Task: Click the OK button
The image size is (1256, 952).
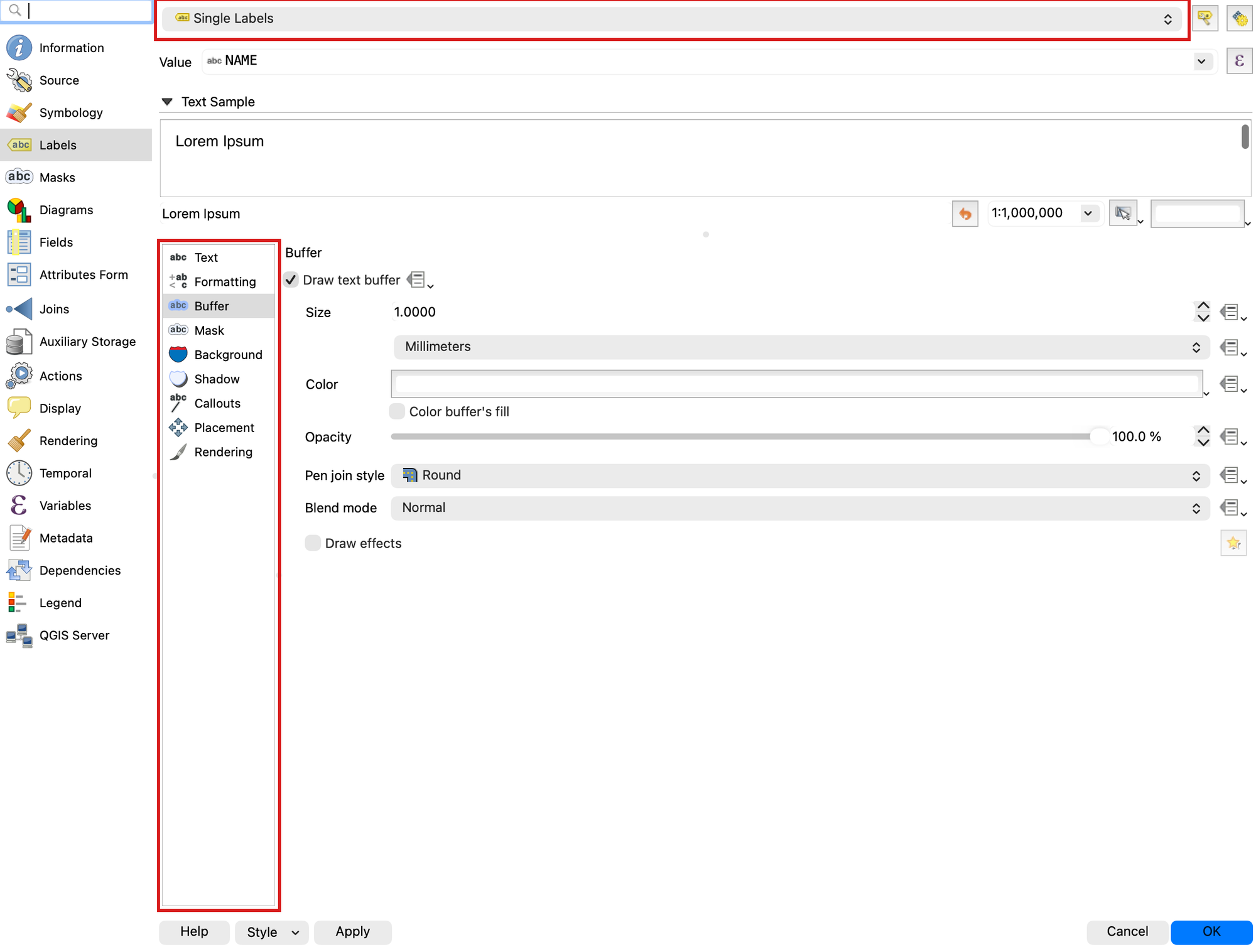Action: 1211,932
